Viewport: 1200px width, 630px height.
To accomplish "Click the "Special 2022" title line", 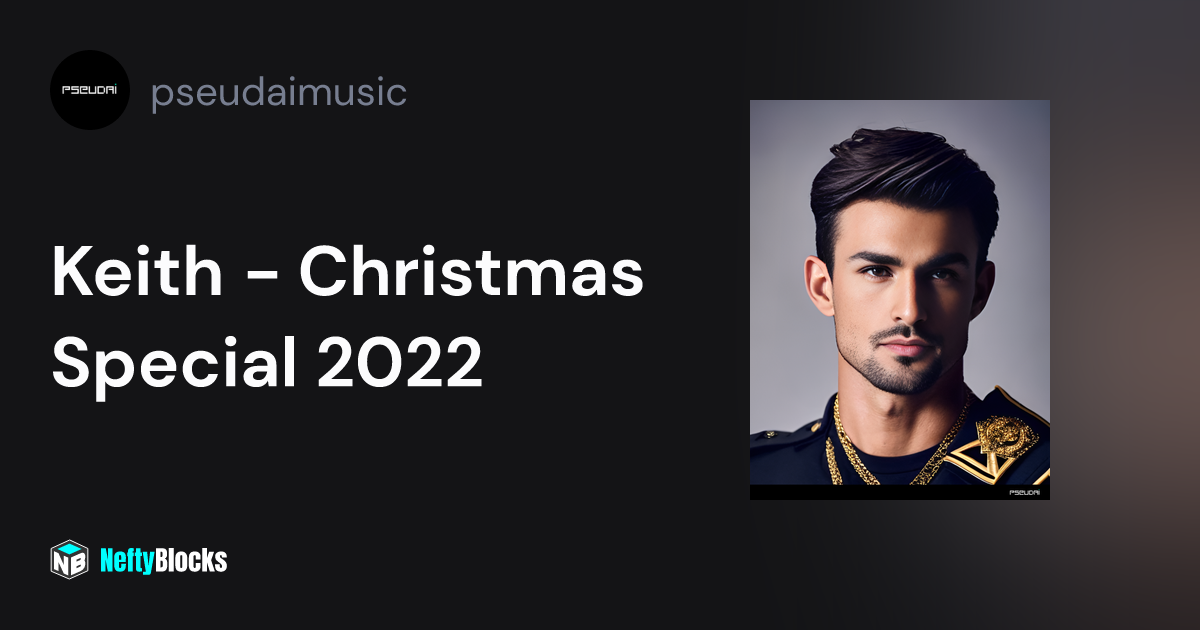I will point(267,364).
